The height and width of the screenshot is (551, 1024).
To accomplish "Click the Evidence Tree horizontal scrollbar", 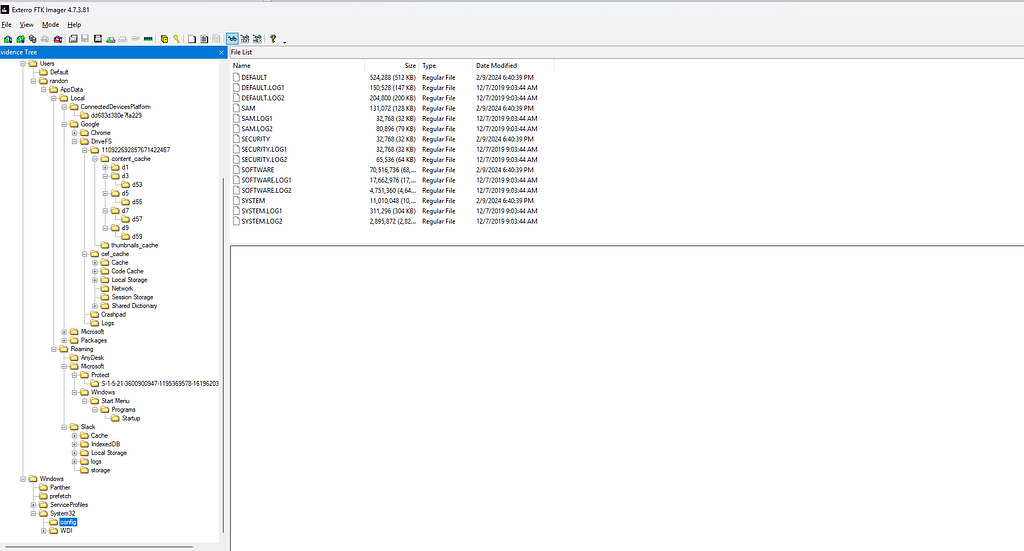I will pyautogui.click(x=98, y=546).
